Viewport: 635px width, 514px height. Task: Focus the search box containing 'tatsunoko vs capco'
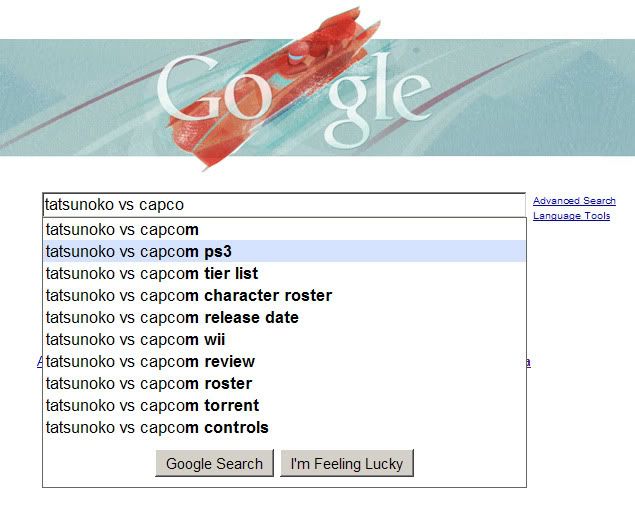283,205
